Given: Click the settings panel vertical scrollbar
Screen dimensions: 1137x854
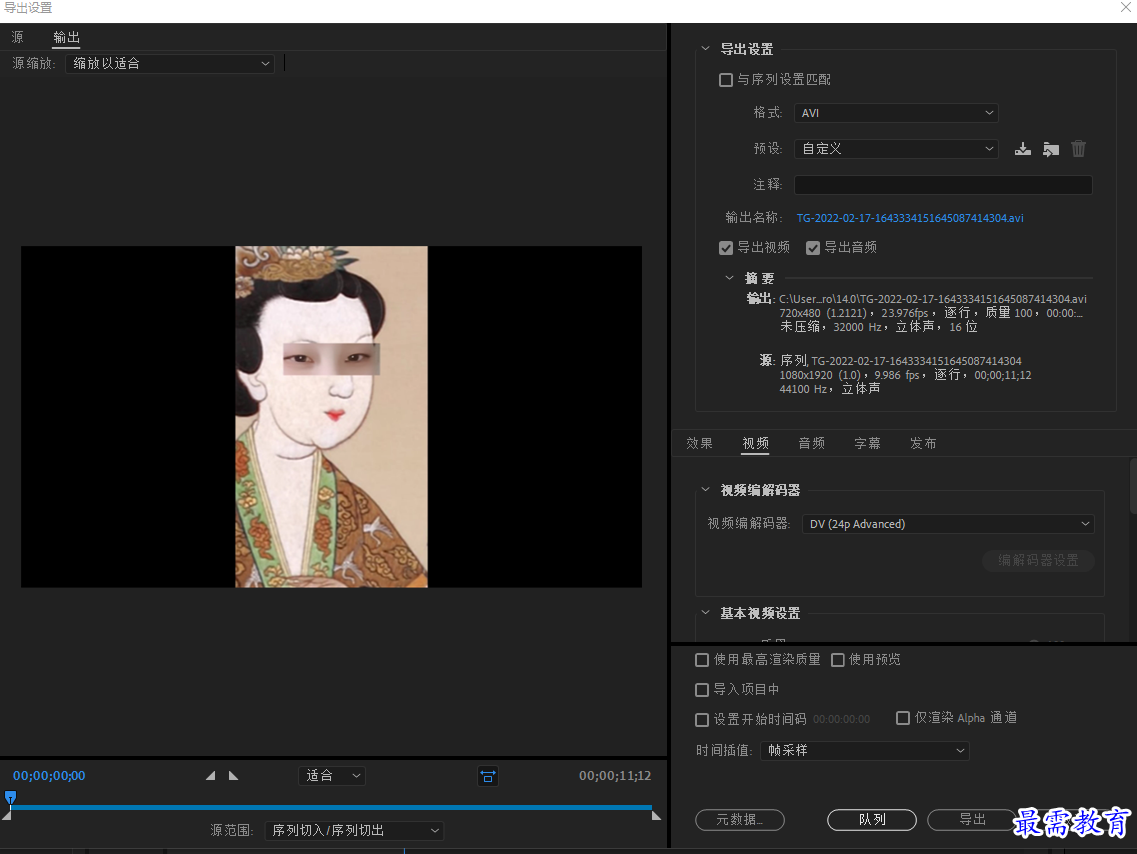Looking at the screenshot, I should pyautogui.click(x=1133, y=486).
